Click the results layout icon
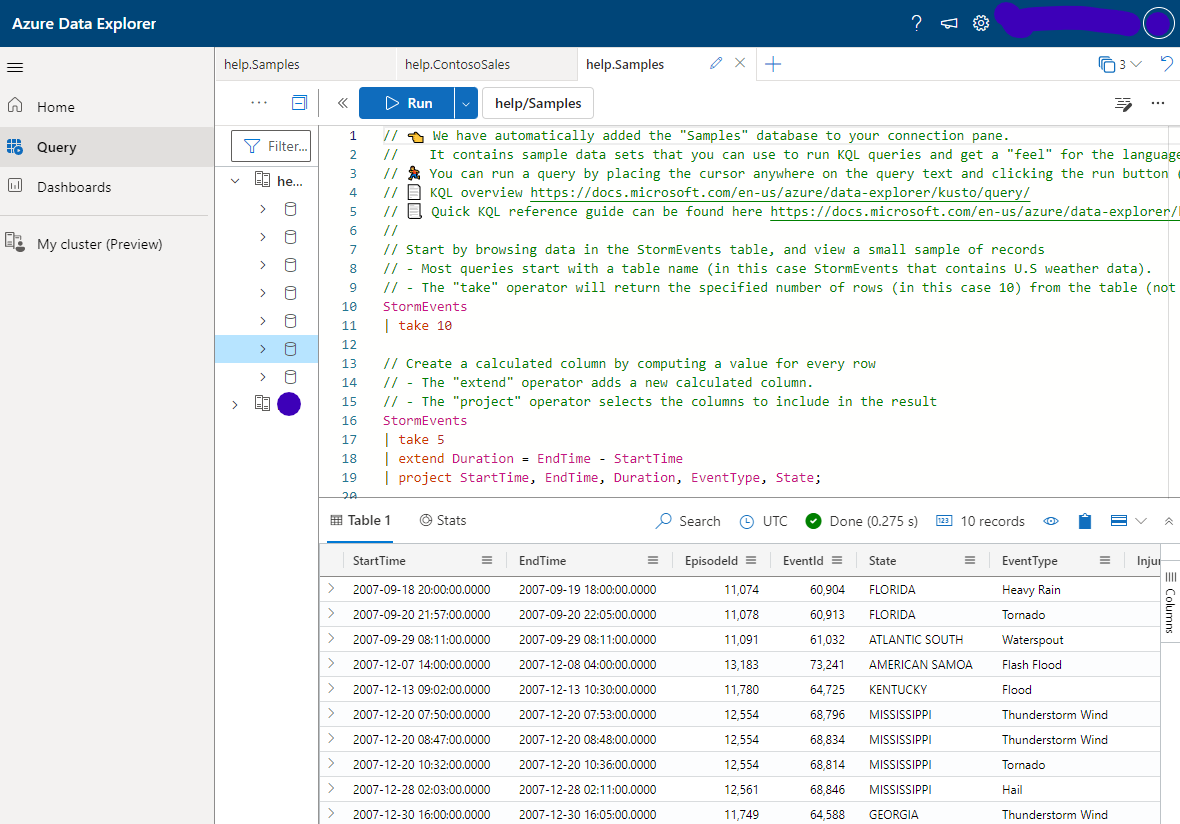The width and height of the screenshot is (1180, 824). pos(1118,521)
